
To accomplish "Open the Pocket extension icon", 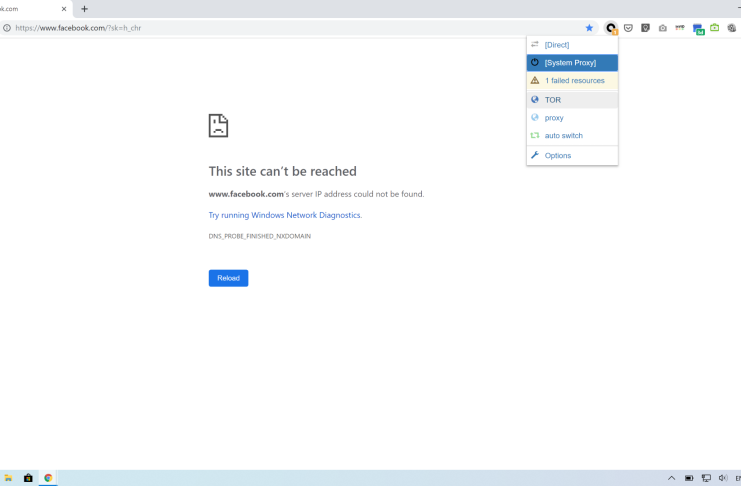I will [x=628, y=28].
